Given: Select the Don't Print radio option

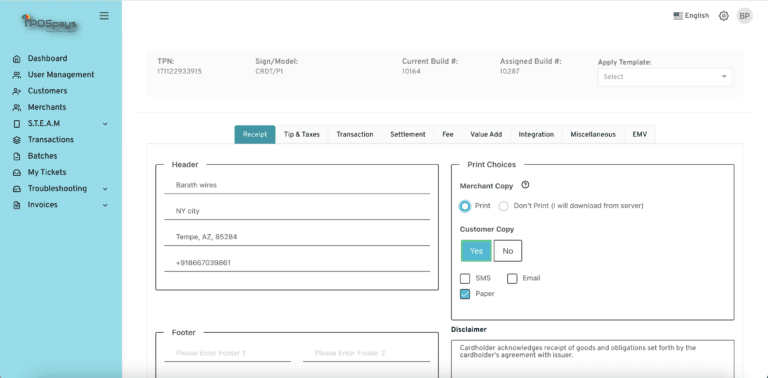Looking at the screenshot, I should click(x=504, y=206).
